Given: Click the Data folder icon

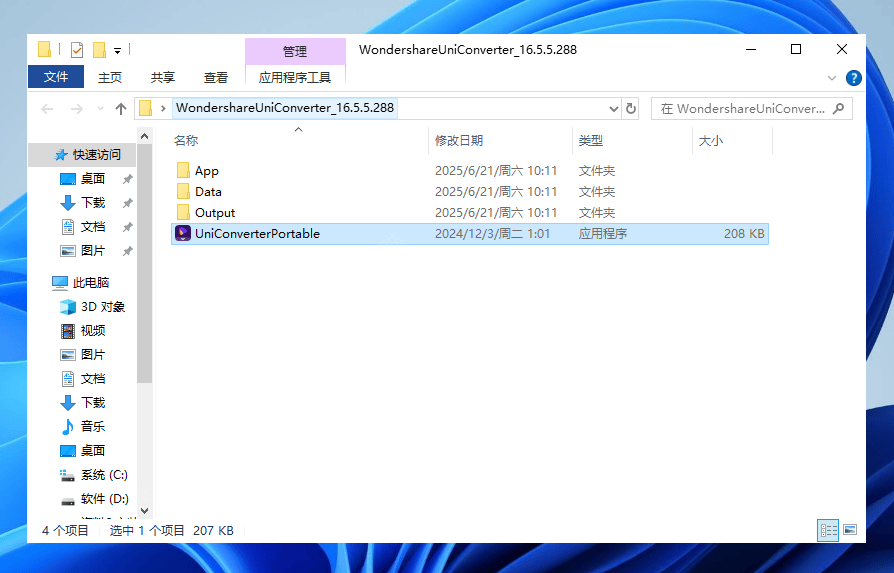Looking at the screenshot, I should tap(183, 192).
